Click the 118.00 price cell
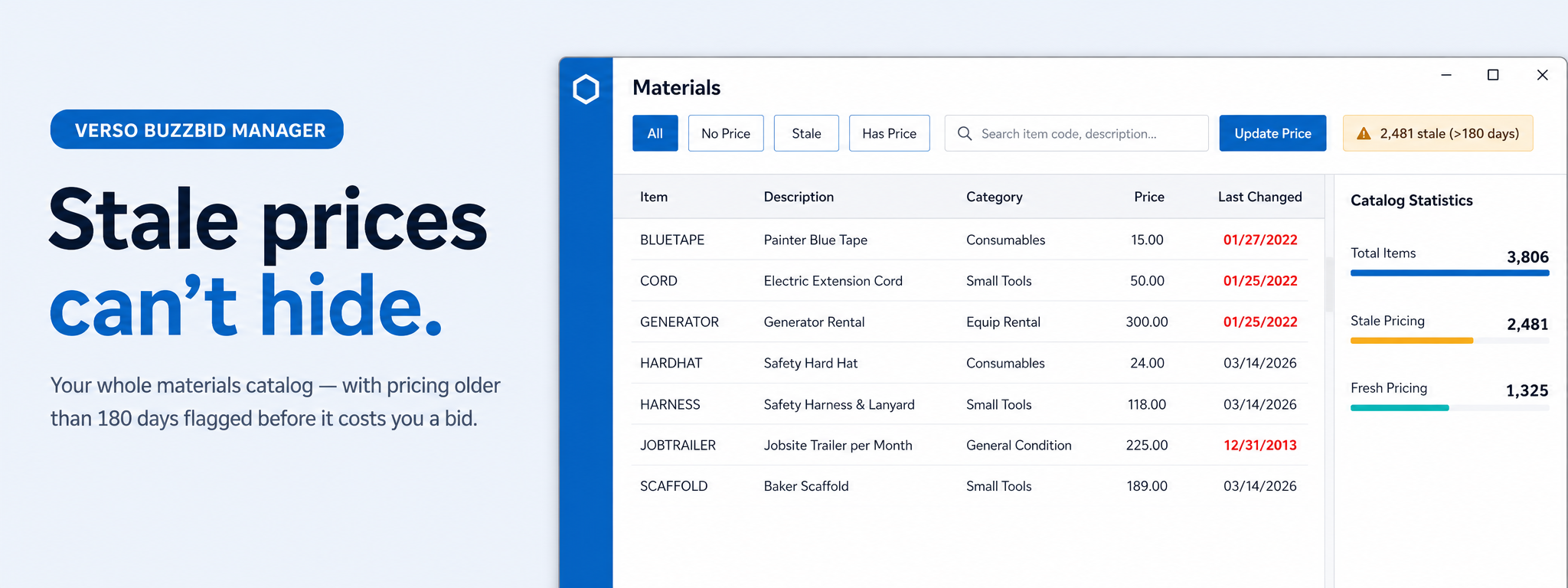 point(1147,404)
